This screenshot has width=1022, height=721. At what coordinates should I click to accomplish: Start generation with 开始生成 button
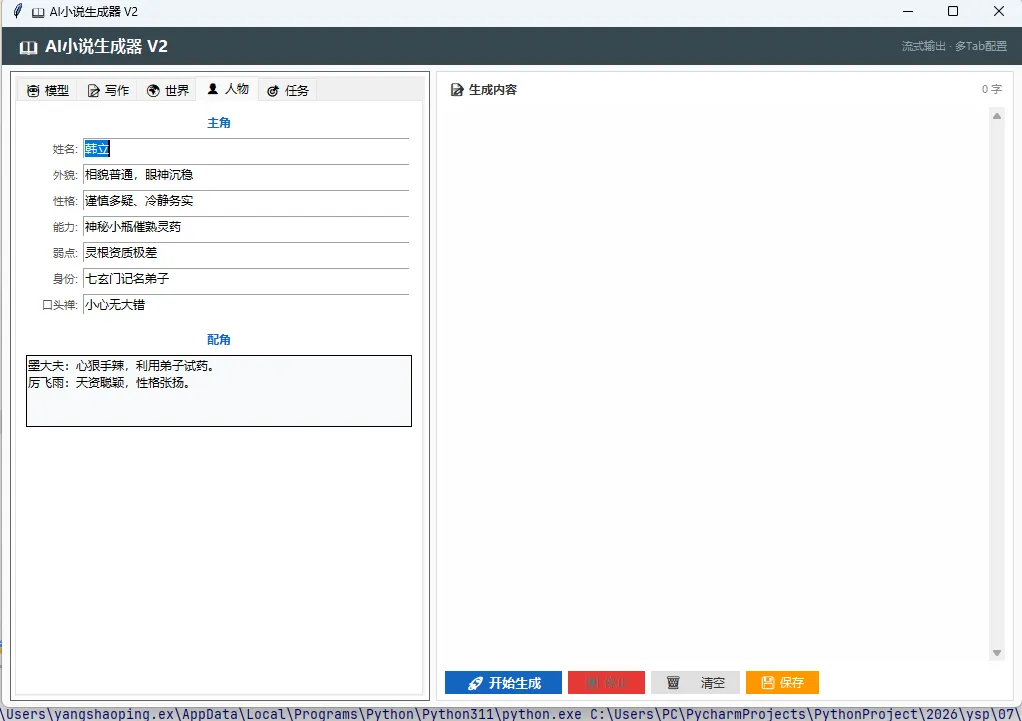pyautogui.click(x=503, y=683)
